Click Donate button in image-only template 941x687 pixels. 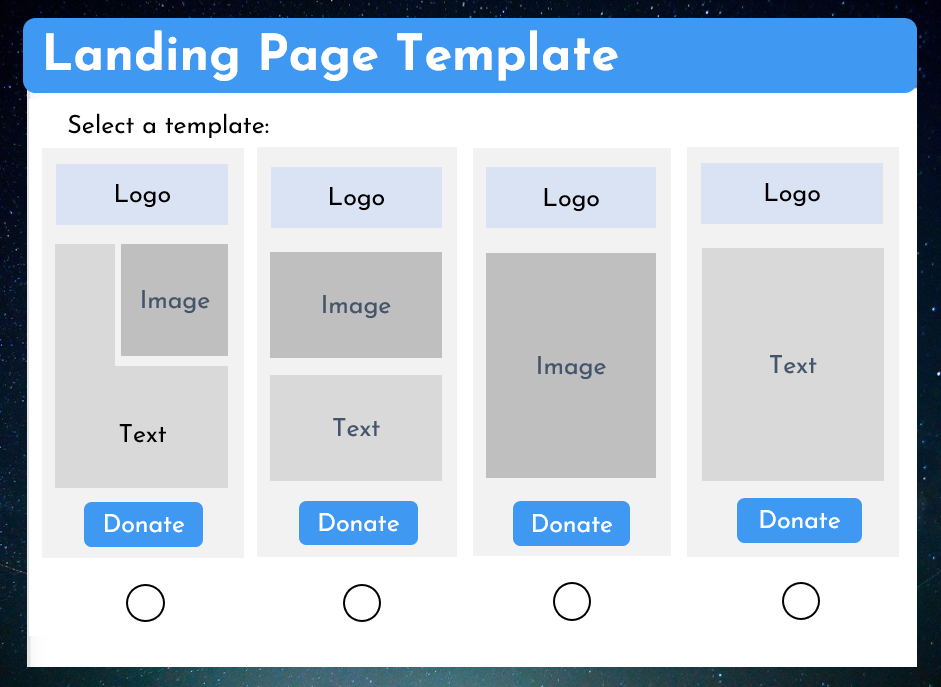coord(571,524)
